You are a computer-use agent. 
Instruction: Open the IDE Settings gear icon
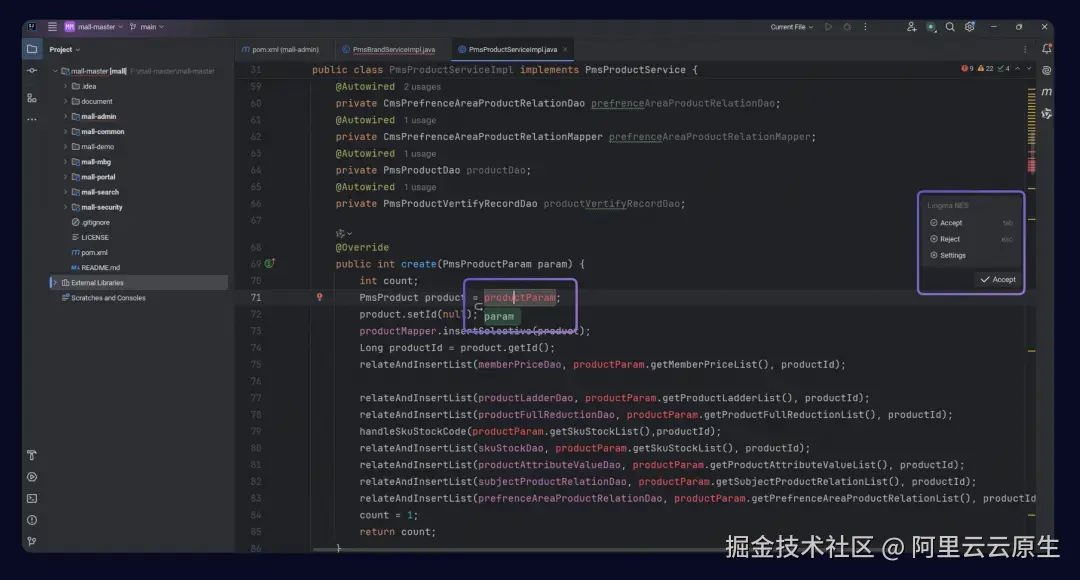[x=969, y=27]
